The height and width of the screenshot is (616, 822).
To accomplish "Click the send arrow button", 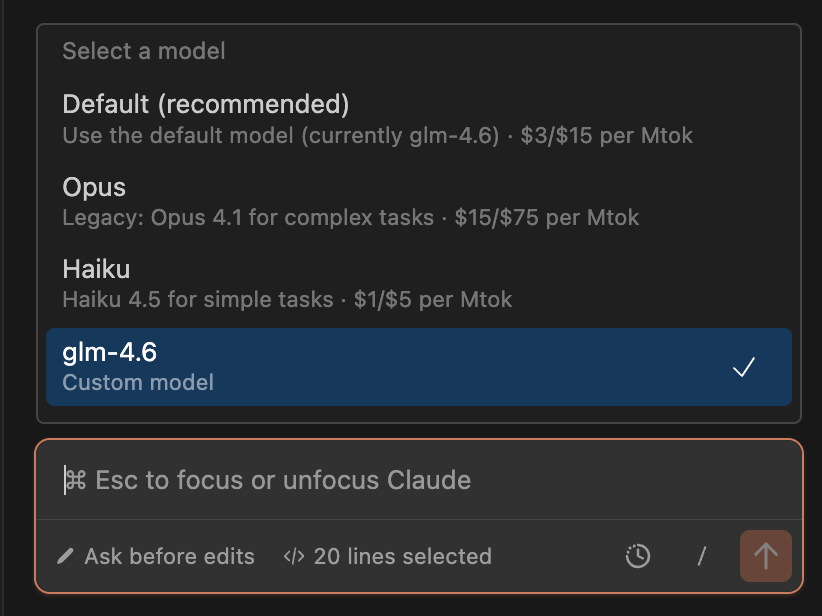I will coord(765,556).
